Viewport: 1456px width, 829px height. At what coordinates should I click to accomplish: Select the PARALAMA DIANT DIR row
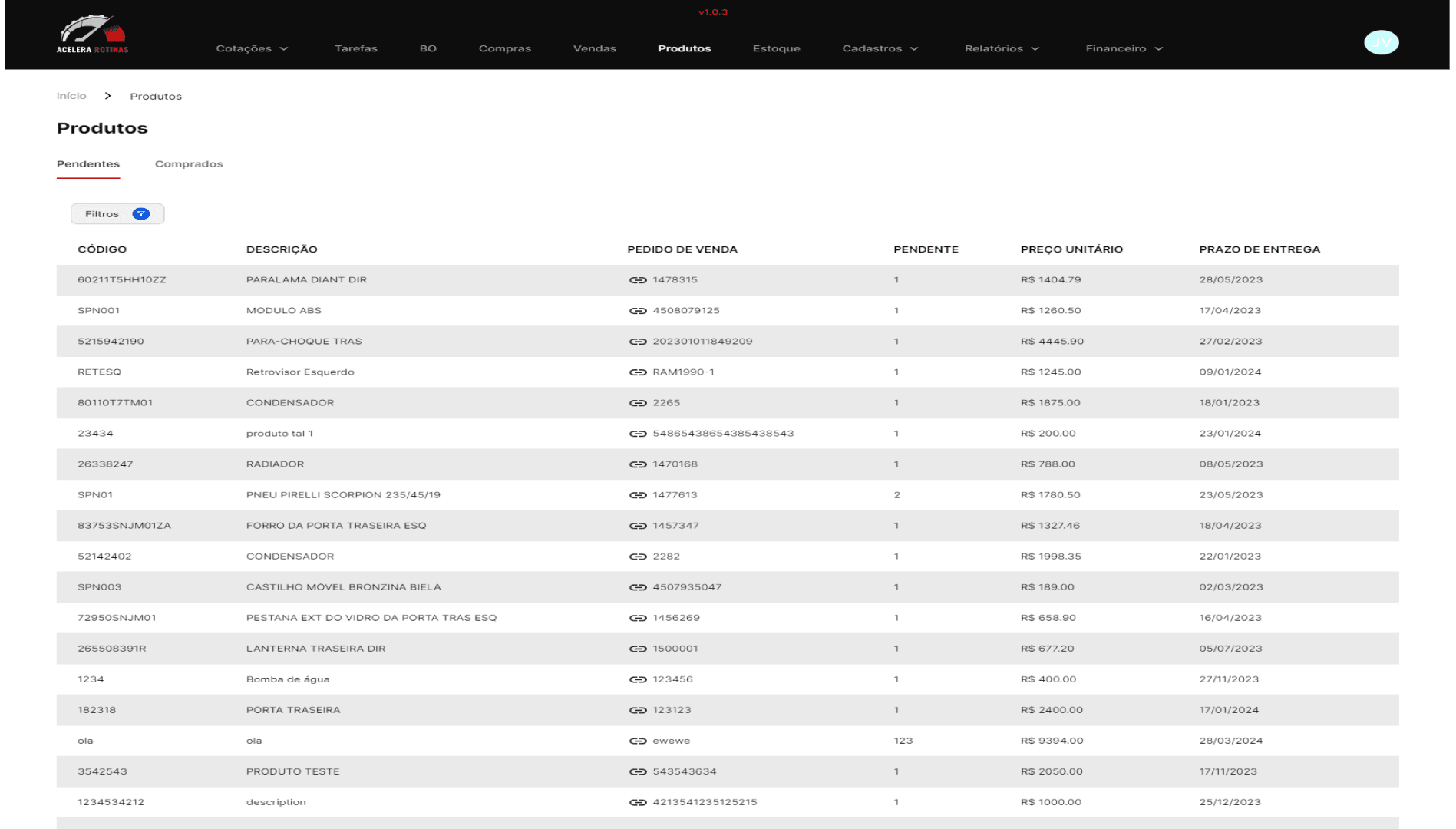[305, 280]
